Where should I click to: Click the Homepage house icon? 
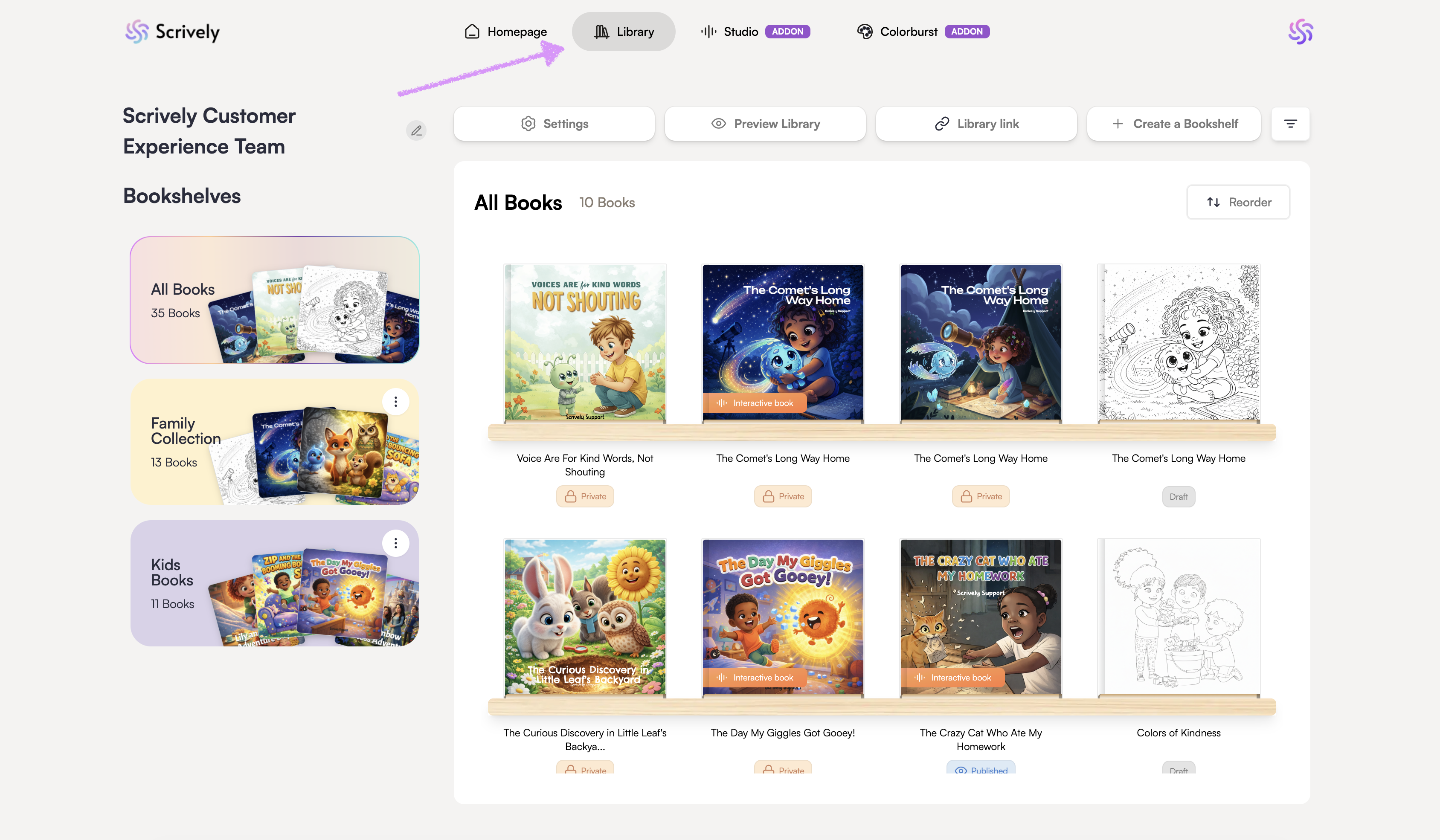point(472,32)
